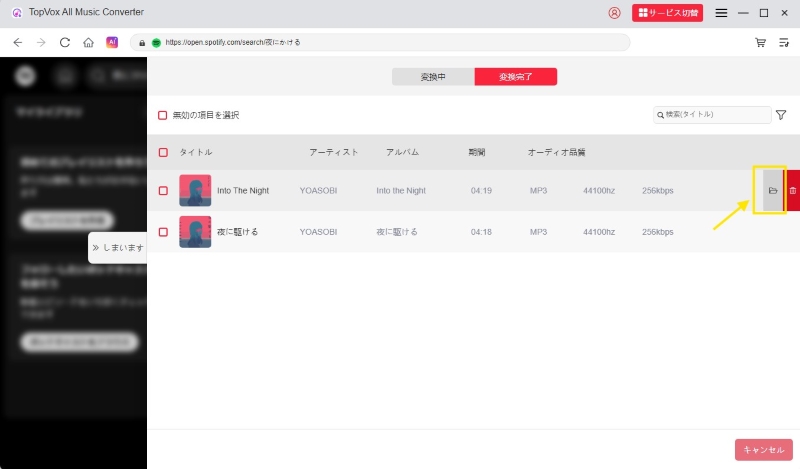Click the アーティスト column header
Viewport: 800px width, 469px height.
point(334,152)
